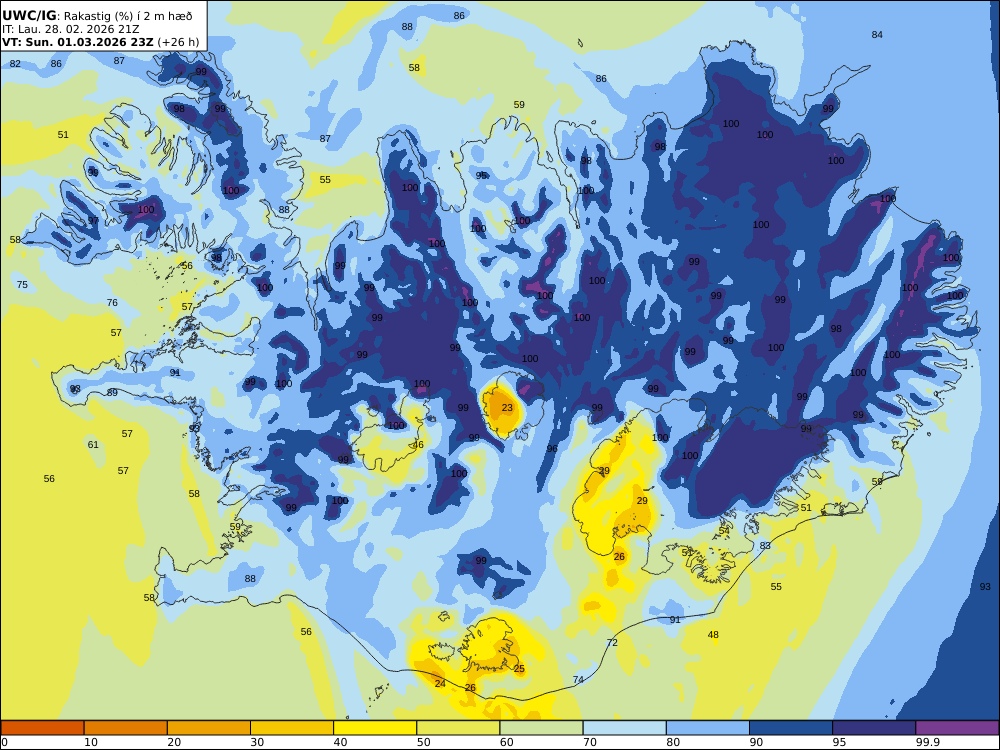The image size is (1000, 750).
Task: Select the purple 99.9+ legend swatch
Action: [x=957, y=728]
